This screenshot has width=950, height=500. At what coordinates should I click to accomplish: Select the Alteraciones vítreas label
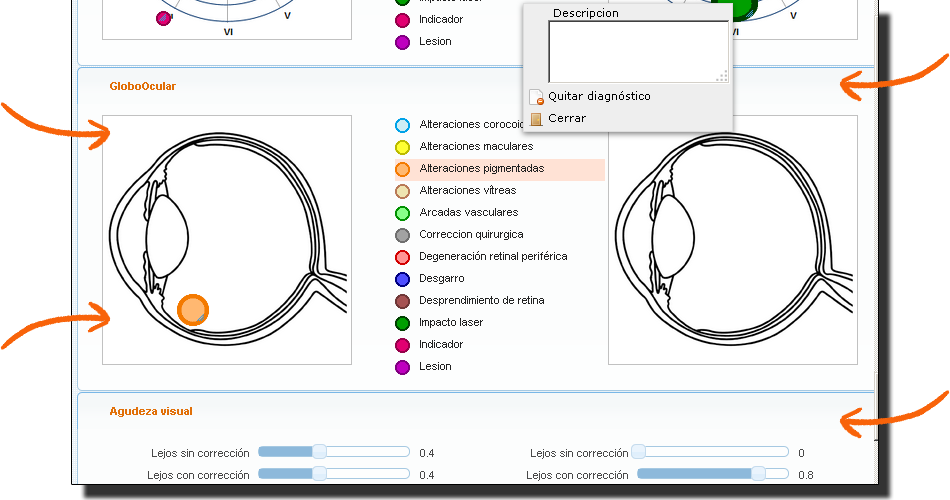coord(468,191)
